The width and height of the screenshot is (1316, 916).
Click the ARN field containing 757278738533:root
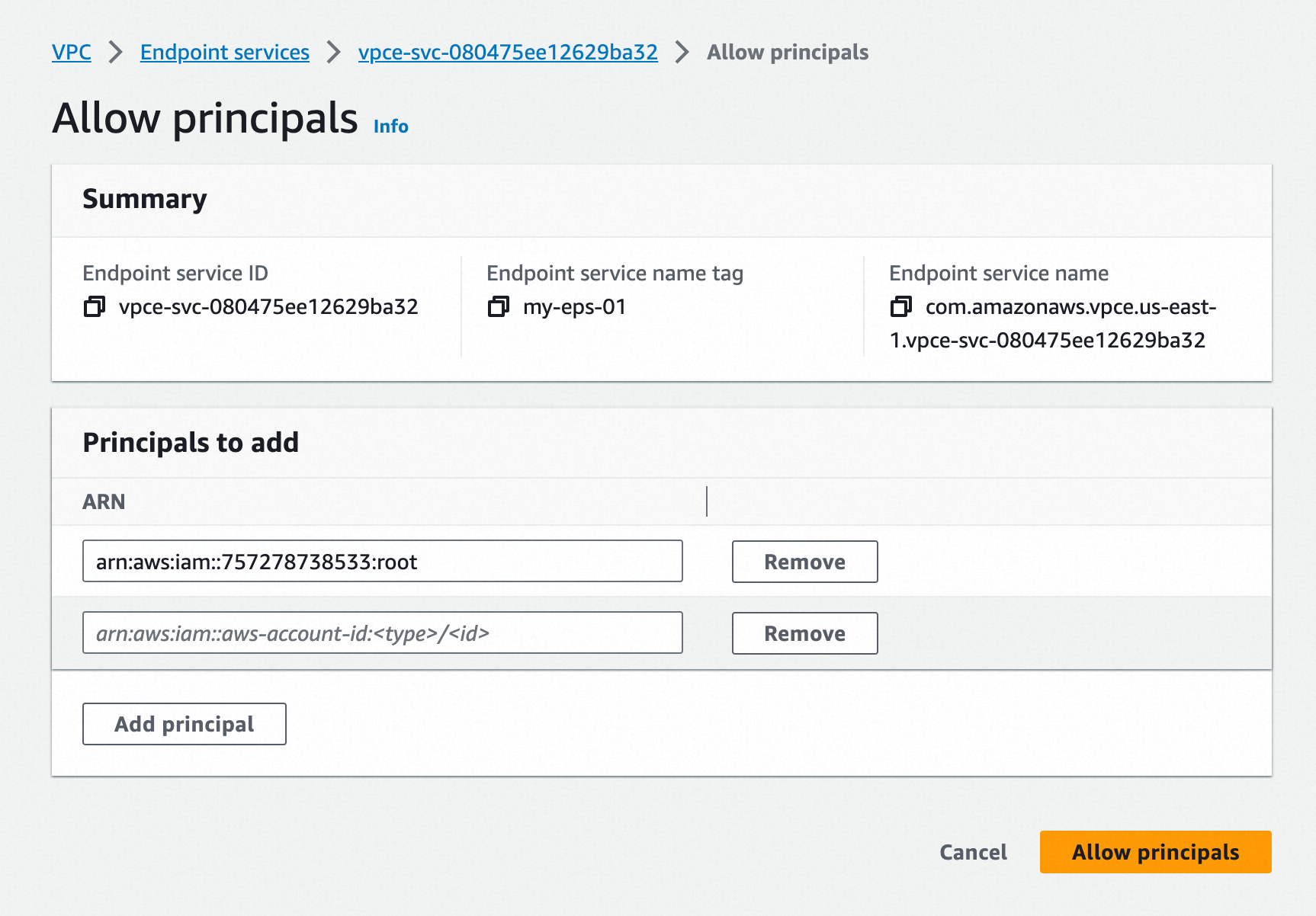[x=382, y=562]
